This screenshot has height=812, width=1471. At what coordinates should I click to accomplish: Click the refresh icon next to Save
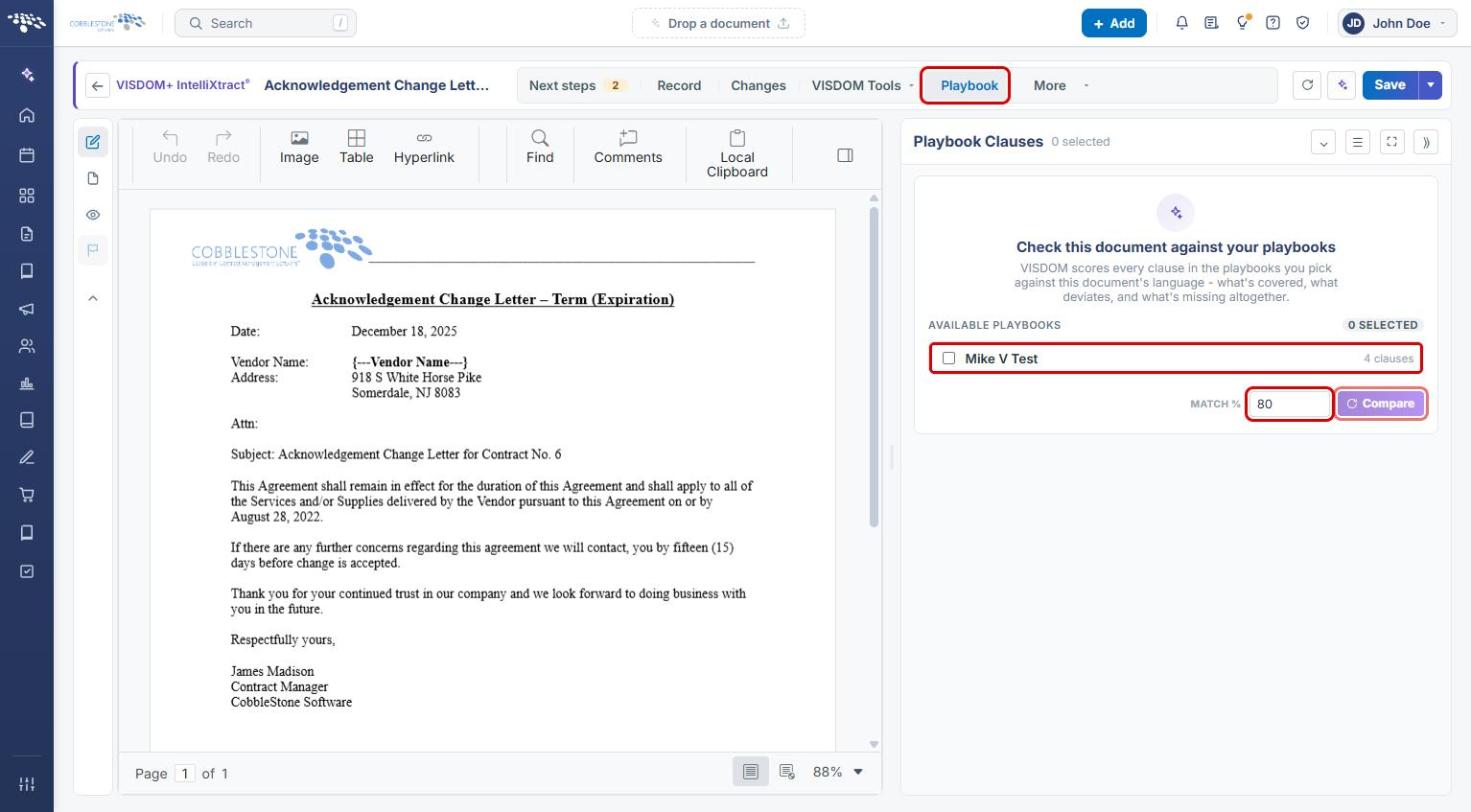click(1307, 85)
